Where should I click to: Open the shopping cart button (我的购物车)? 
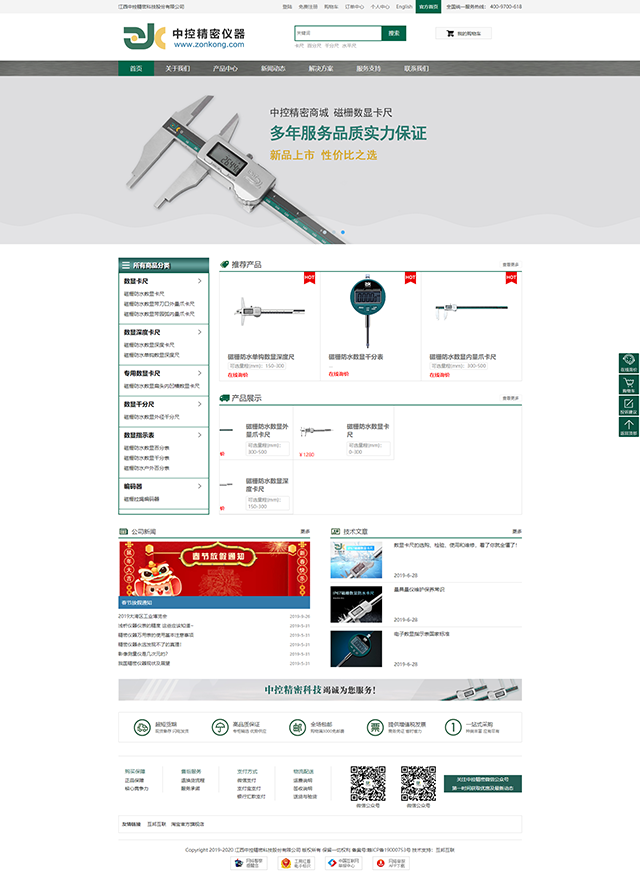coord(463,33)
